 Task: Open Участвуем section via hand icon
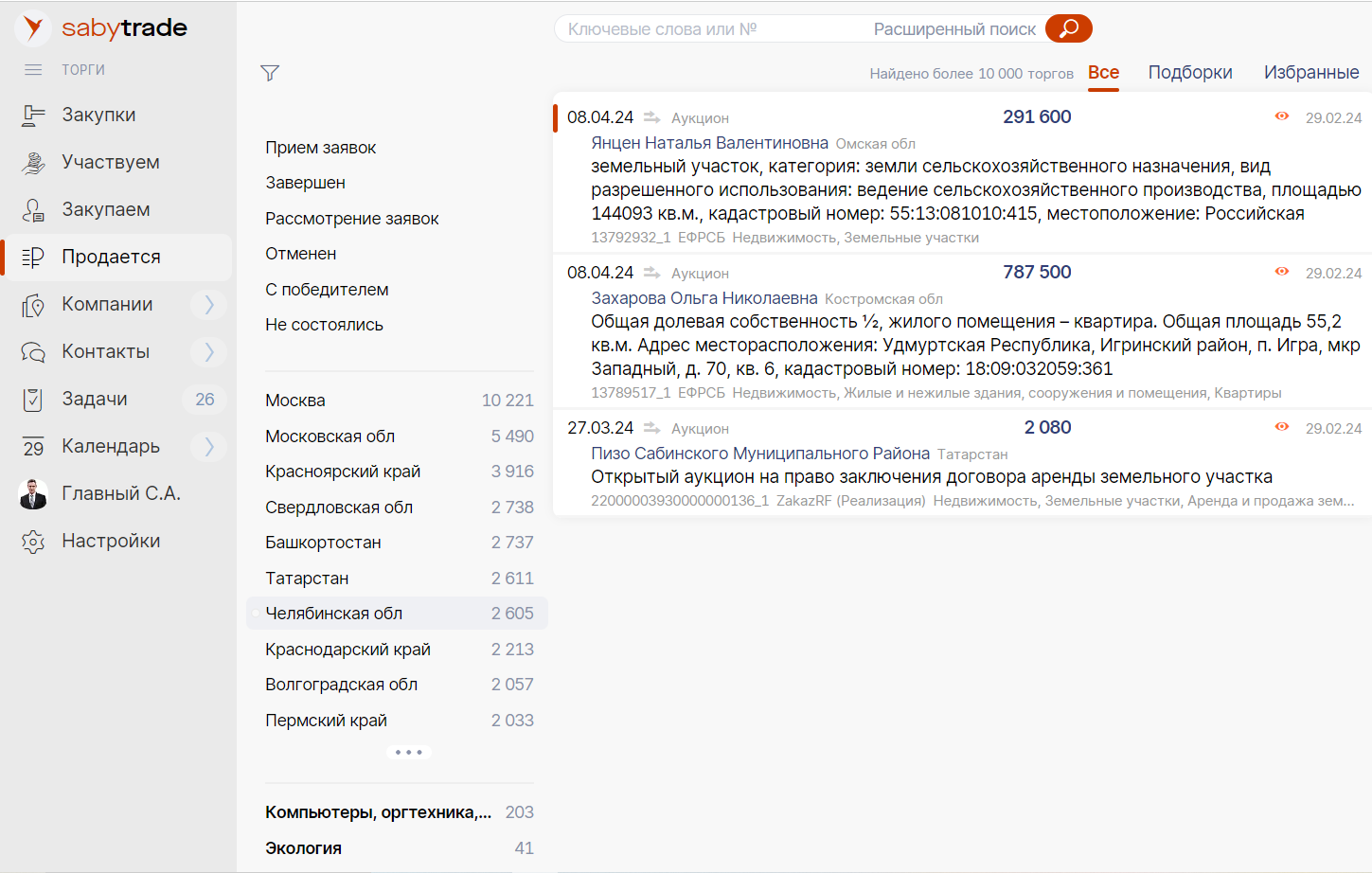tap(32, 162)
